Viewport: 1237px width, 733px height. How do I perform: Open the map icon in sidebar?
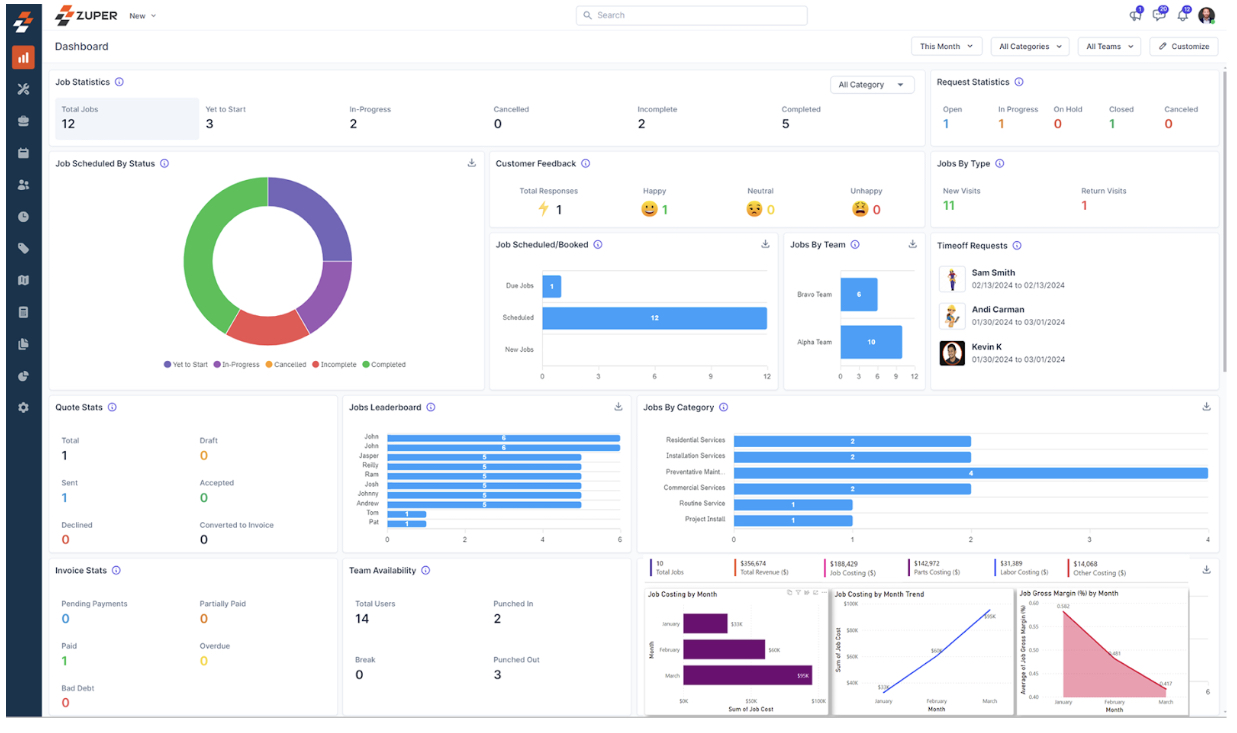pyautogui.click(x=24, y=280)
